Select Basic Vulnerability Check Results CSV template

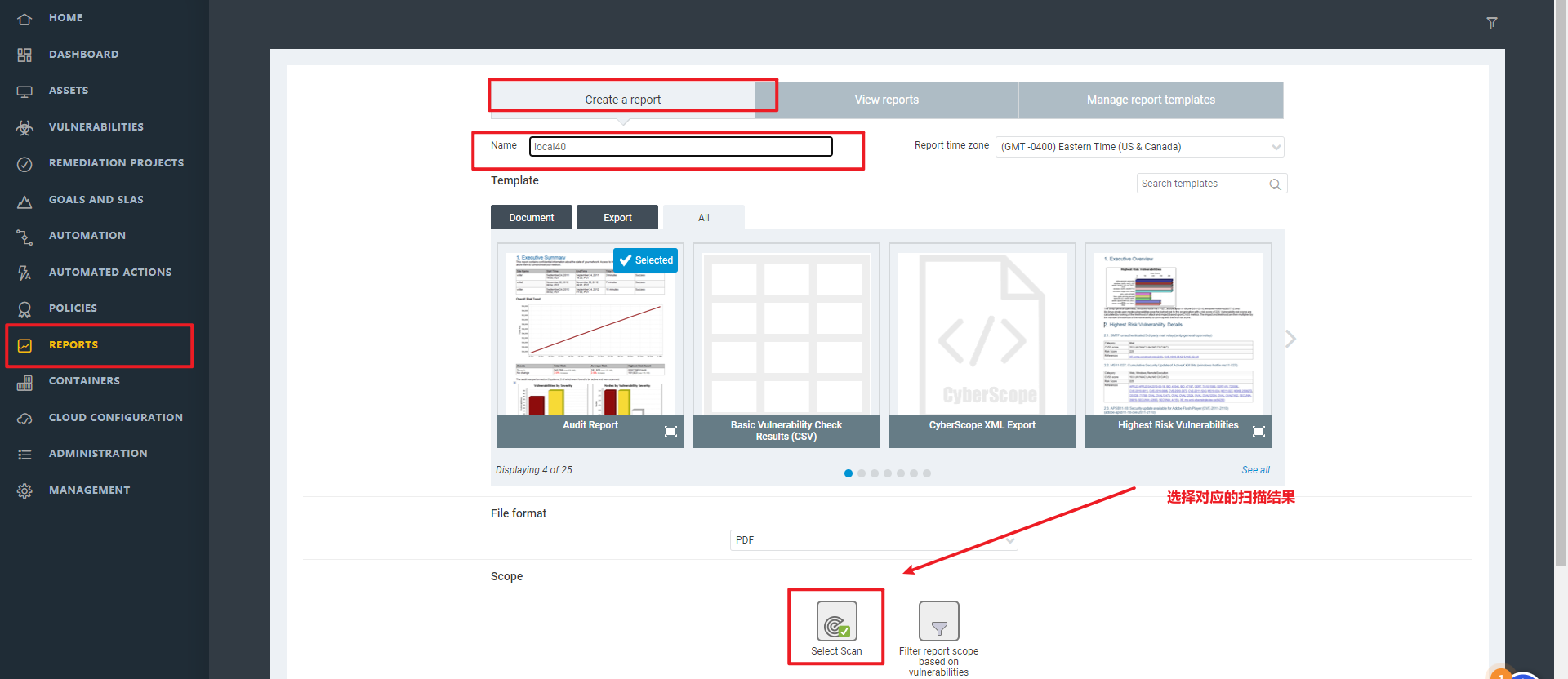(786, 345)
